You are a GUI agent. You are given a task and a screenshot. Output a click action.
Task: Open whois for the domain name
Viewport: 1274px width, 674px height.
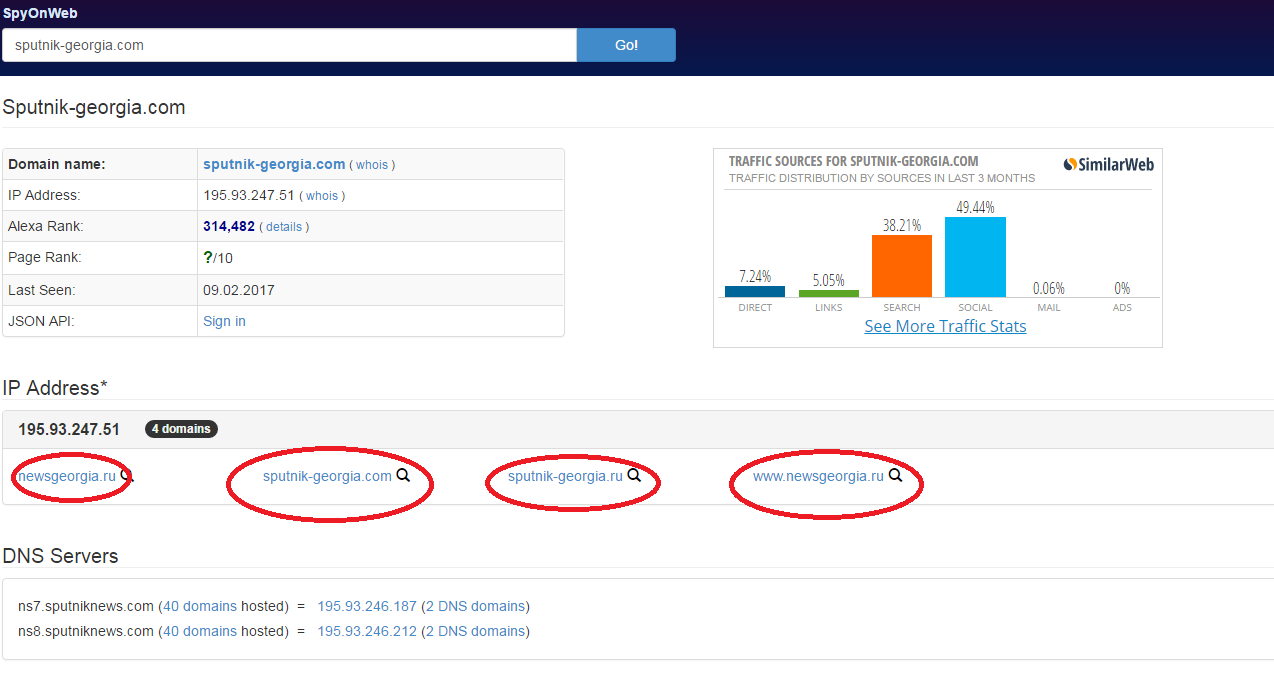pos(372,165)
